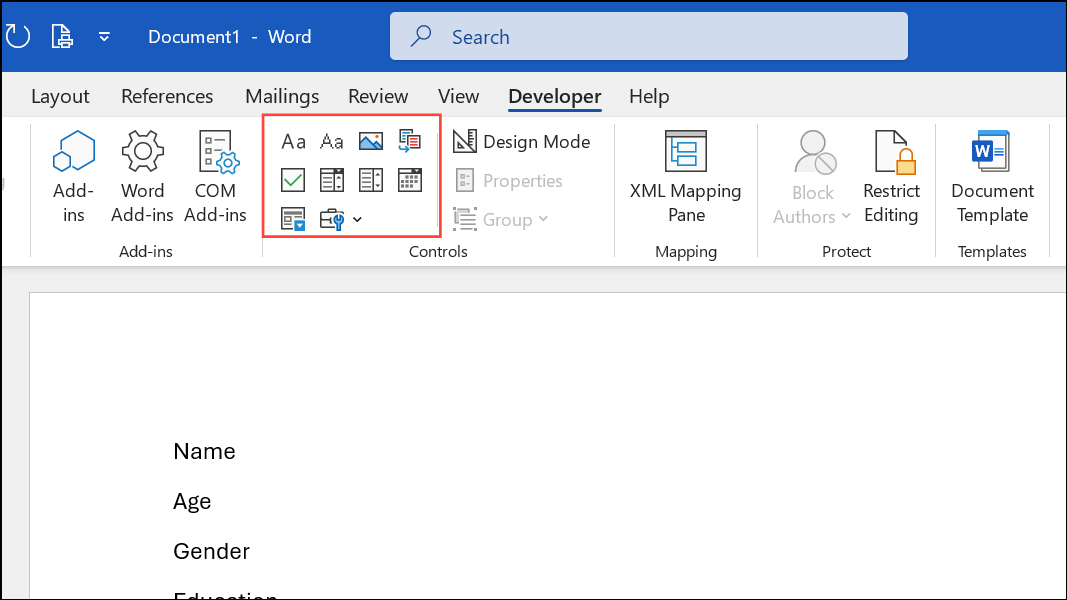Viewport: 1067px width, 600px height.
Task: Toggle Design Mode on
Action: (522, 141)
